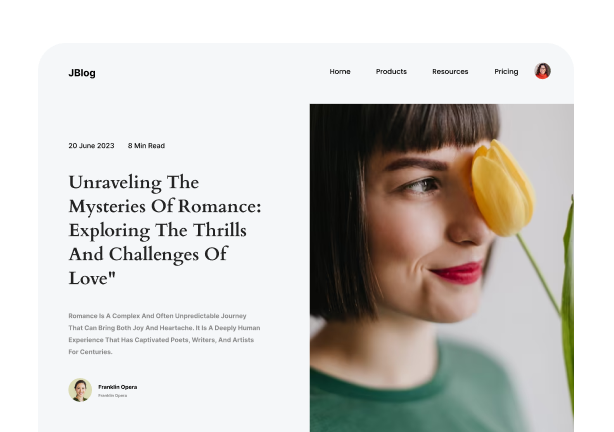Screen dimensions: 614x432
Task: Open the Unraveling The Mysteries article headline
Action: coord(165,230)
